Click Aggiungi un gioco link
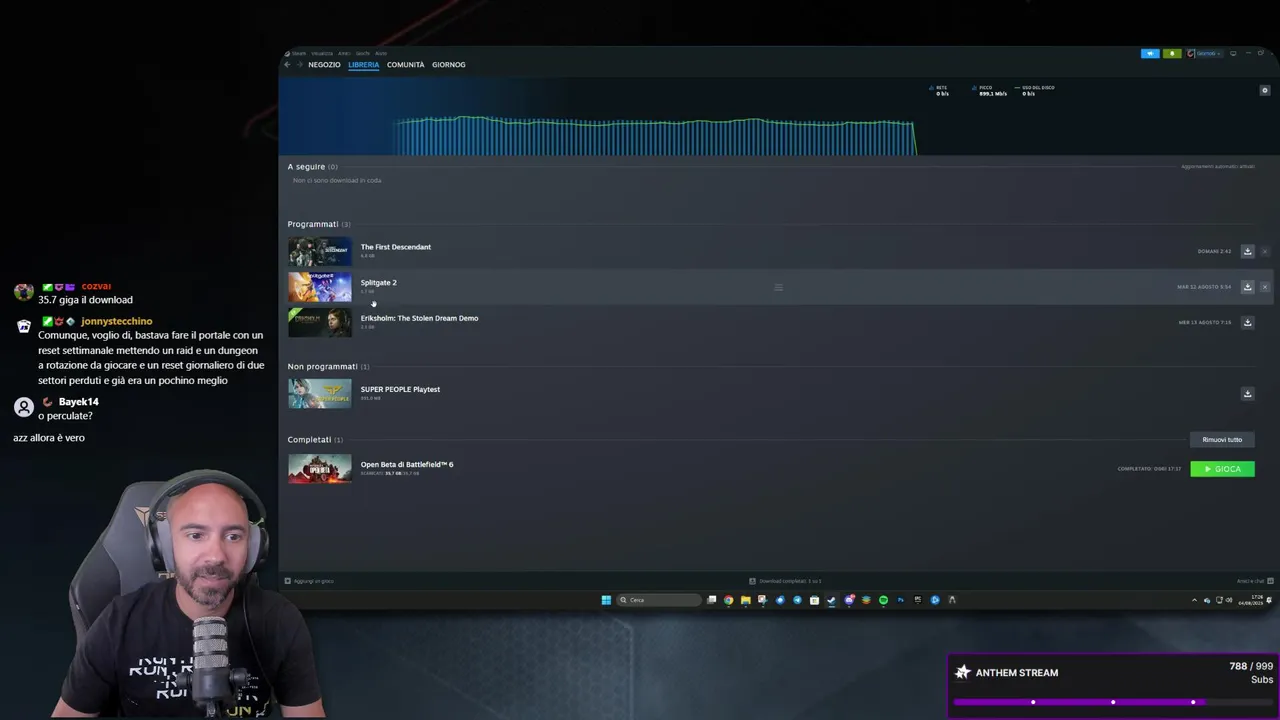 [x=309, y=581]
